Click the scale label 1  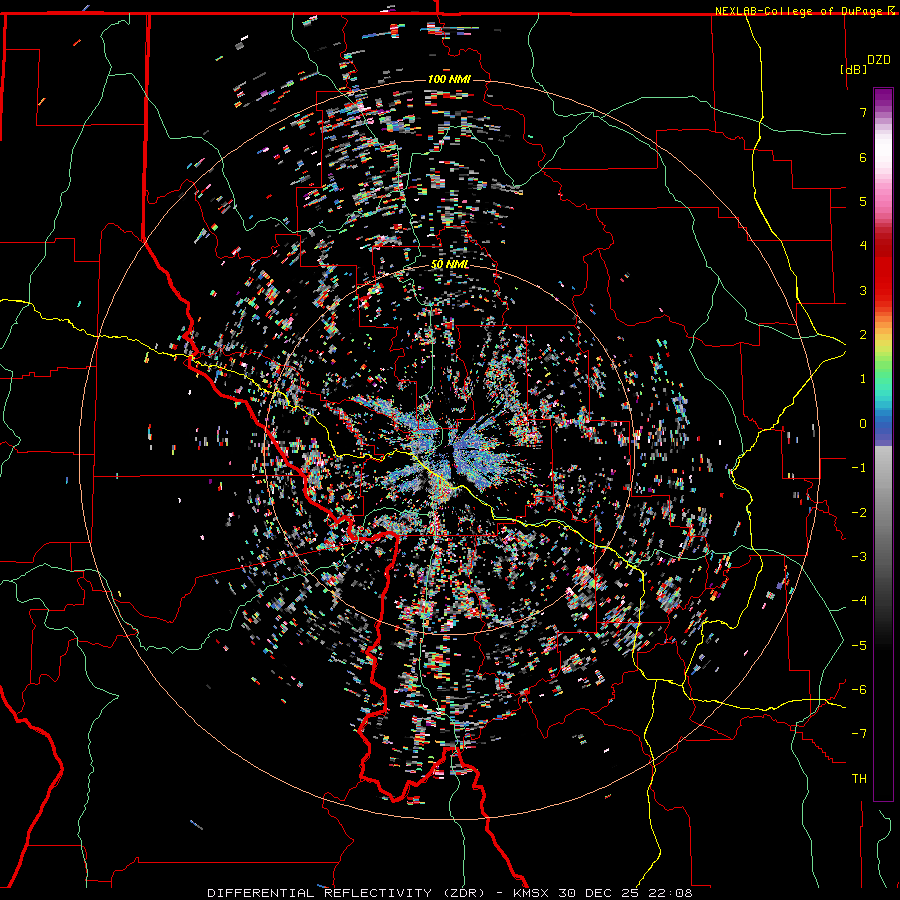coord(863,379)
